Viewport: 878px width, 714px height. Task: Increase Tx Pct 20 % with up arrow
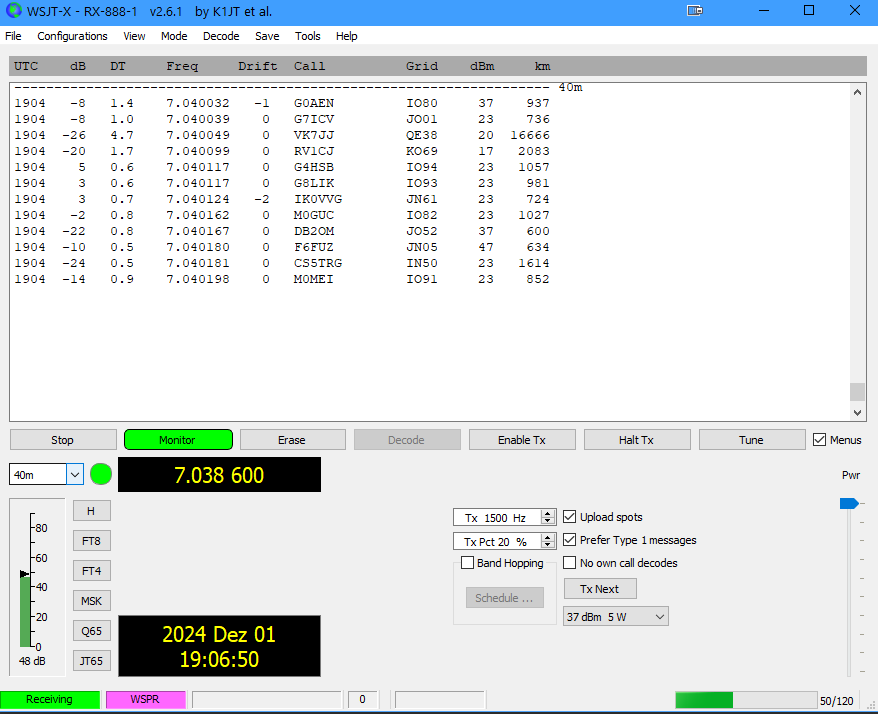click(x=548, y=537)
